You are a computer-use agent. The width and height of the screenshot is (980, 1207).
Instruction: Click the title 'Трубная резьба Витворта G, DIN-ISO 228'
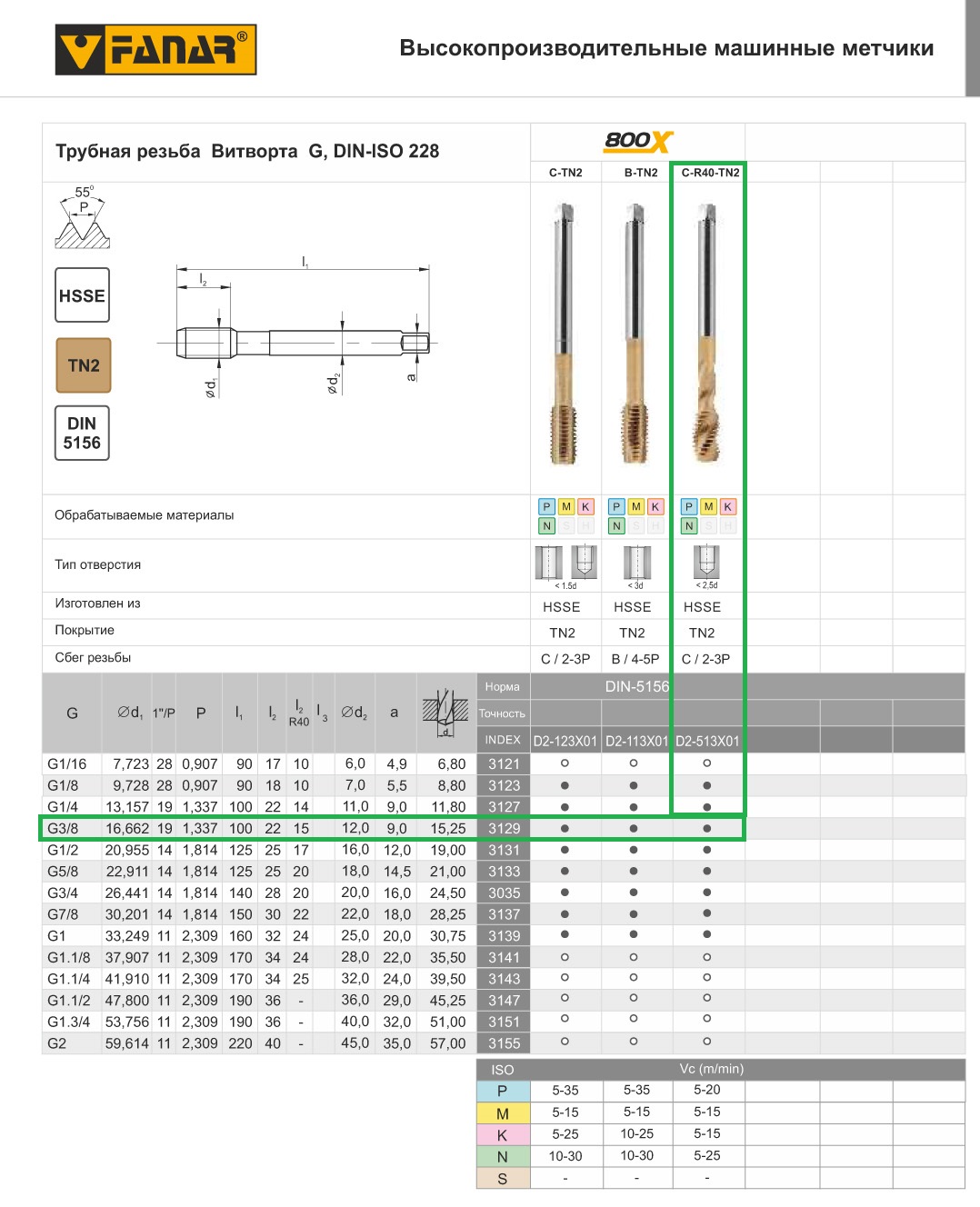click(x=247, y=151)
